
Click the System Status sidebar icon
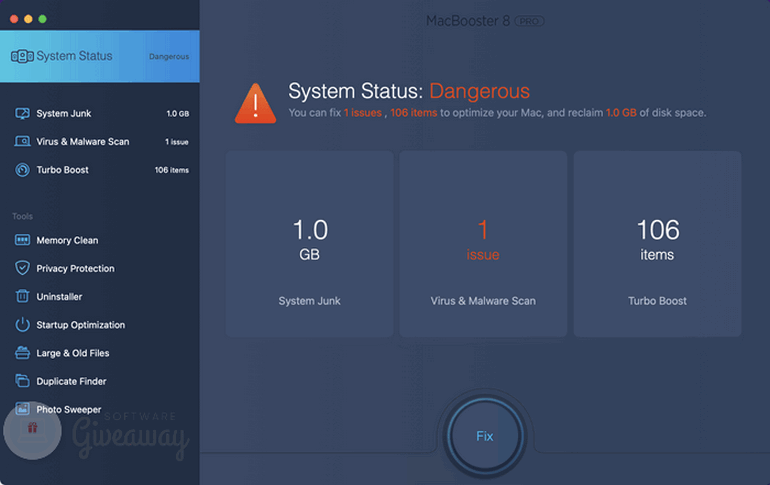click(x=22, y=56)
